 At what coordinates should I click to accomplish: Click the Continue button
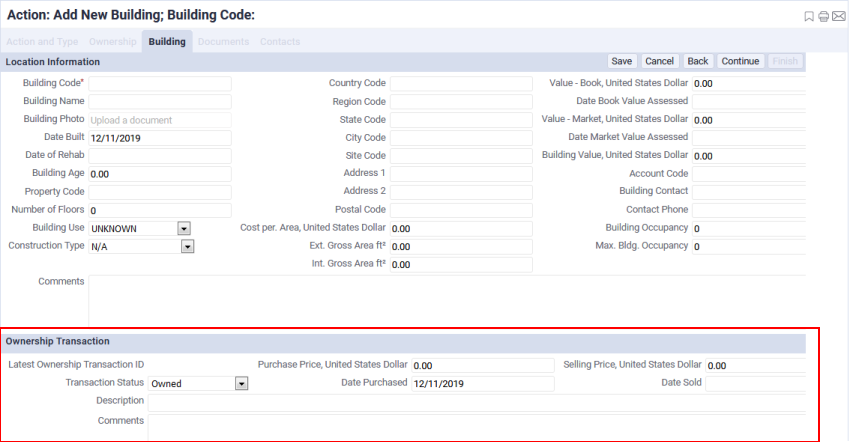tap(740, 61)
